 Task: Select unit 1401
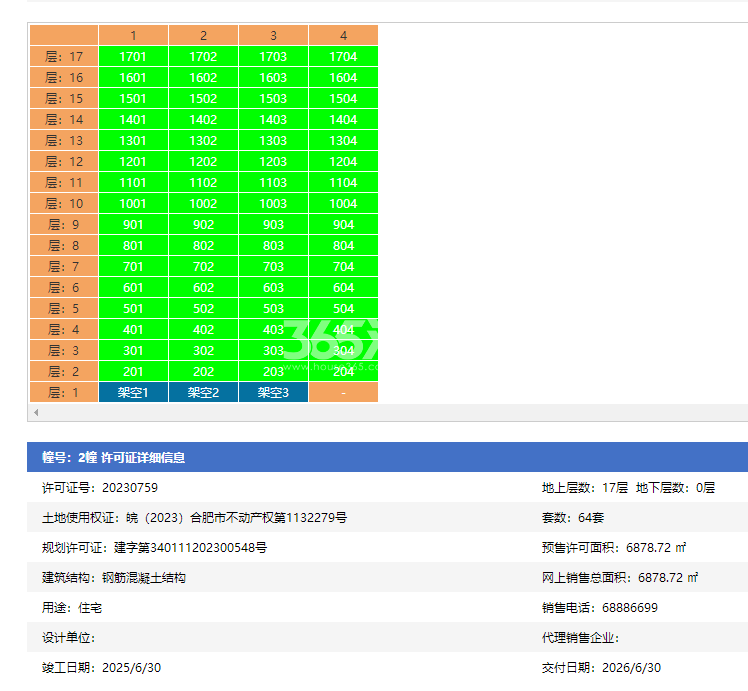[133, 119]
